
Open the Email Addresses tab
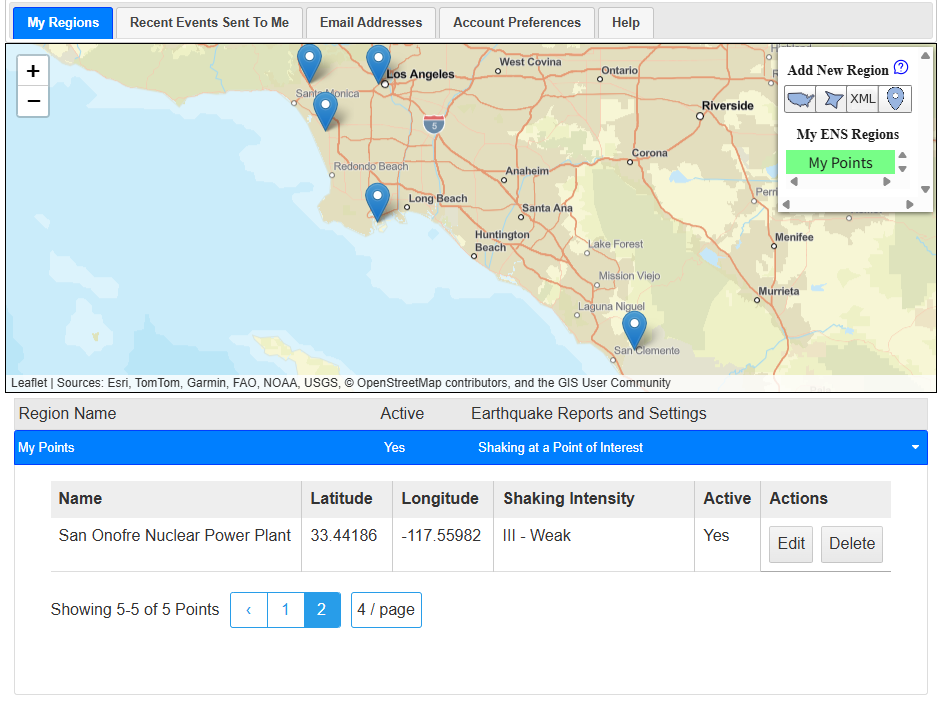pos(371,22)
